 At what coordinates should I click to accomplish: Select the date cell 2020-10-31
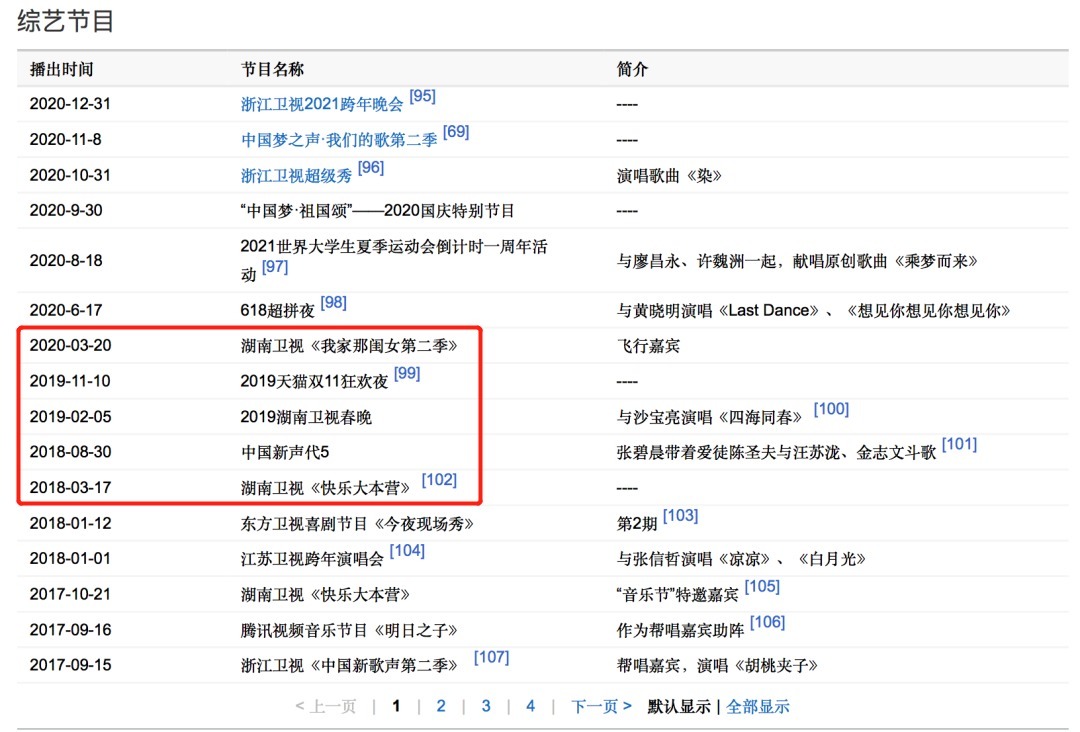pos(70,175)
